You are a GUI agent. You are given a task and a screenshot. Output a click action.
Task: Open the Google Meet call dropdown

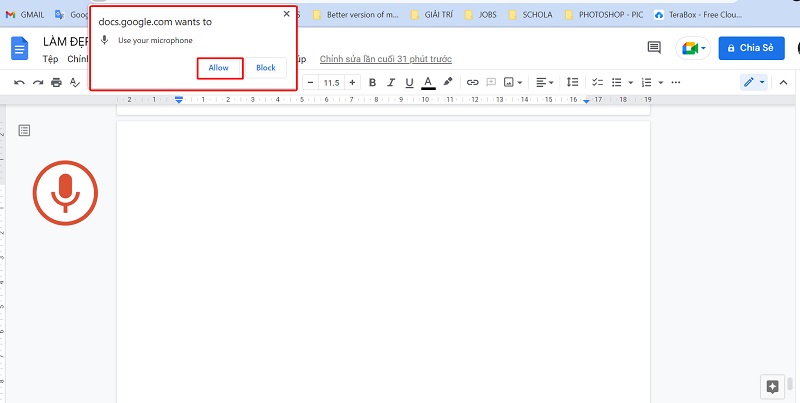pos(693,48)
